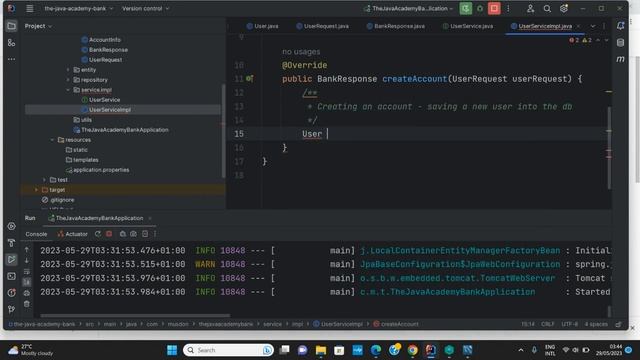Click the console horizontal scrollbar
This screenshot has width=640, height=360.
135,316
